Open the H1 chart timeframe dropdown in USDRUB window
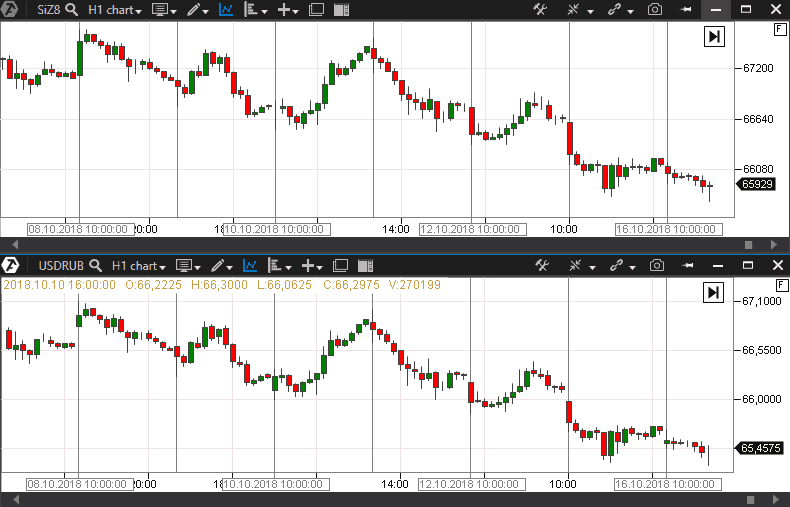The image size is (790, 507). (138, 266)
